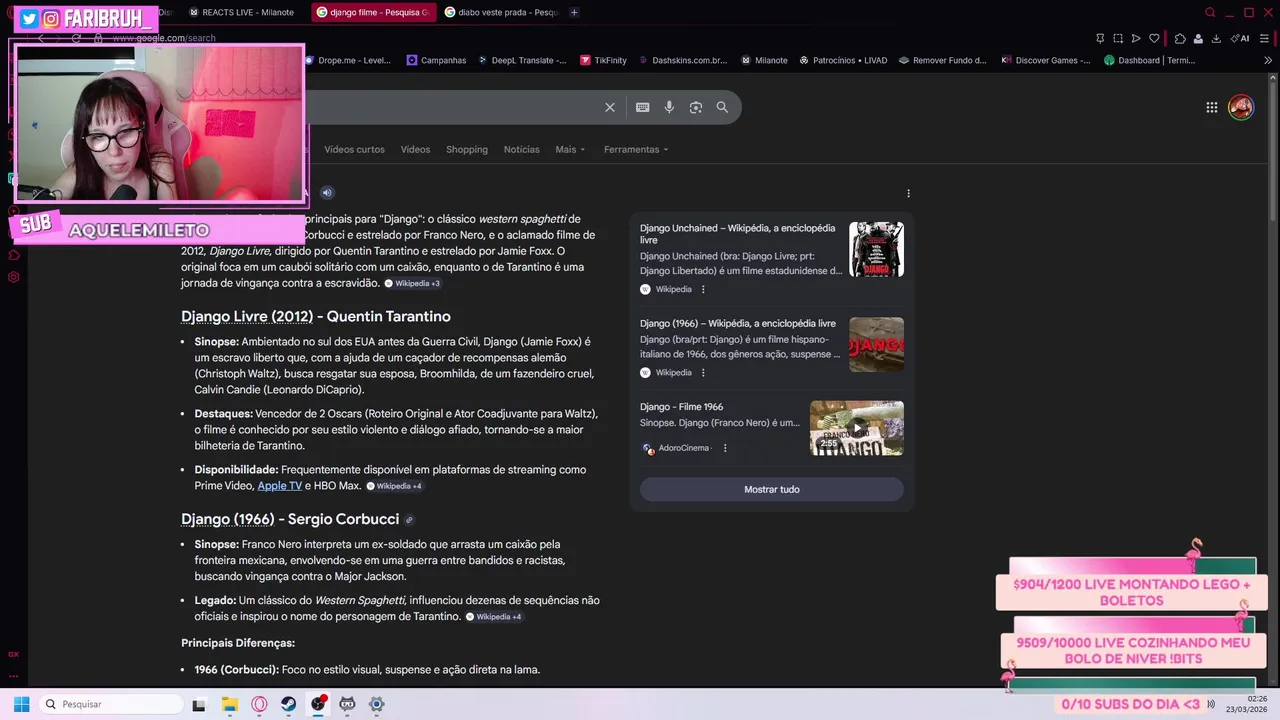1280x720 pixels.
Task: Open the Google apps grid
Action: pyautogui.click(x=1211, y=107)
